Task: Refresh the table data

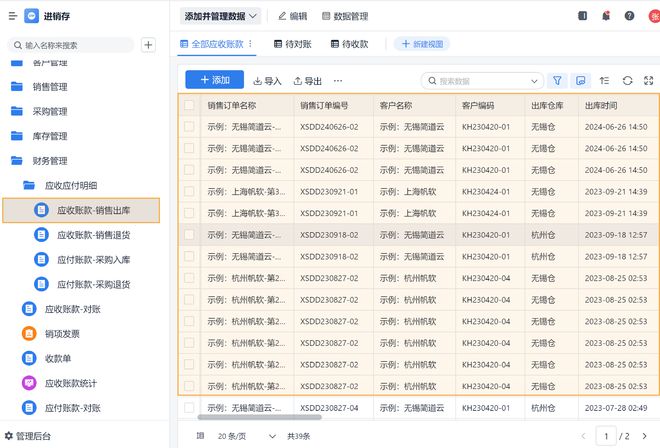Action: coord(628,80)
